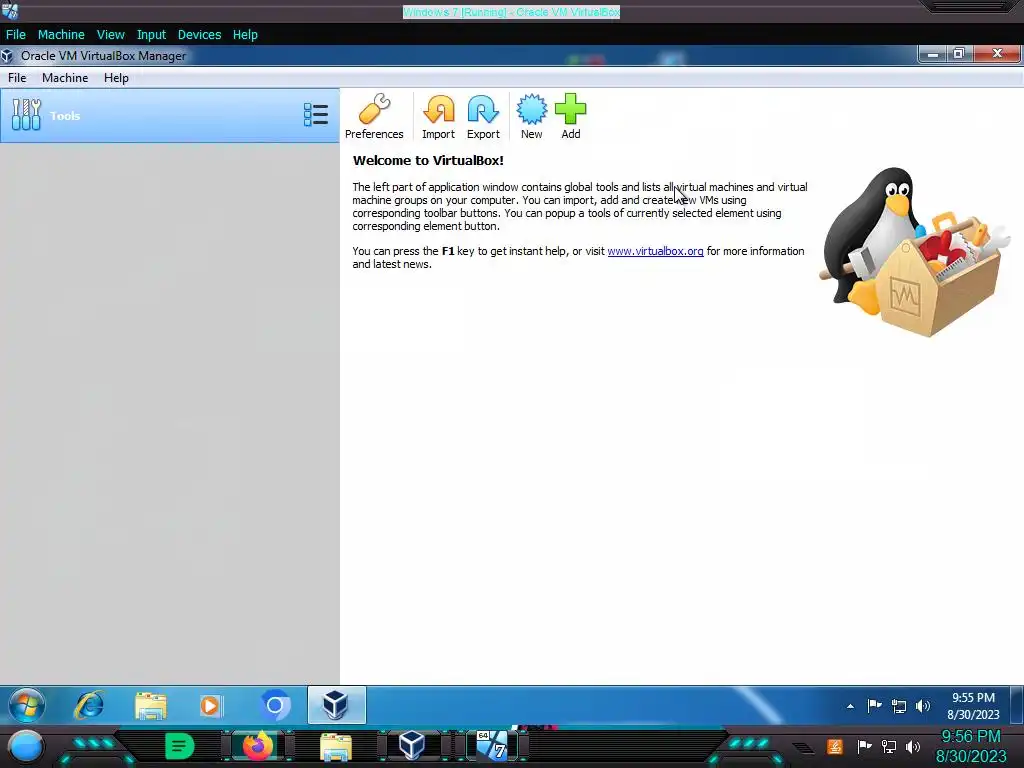The width and height of the screenshot is (1024, 768).
Task: Click the Show Desktop strip on guest taskbar
Action: (x=1017, y=705)
